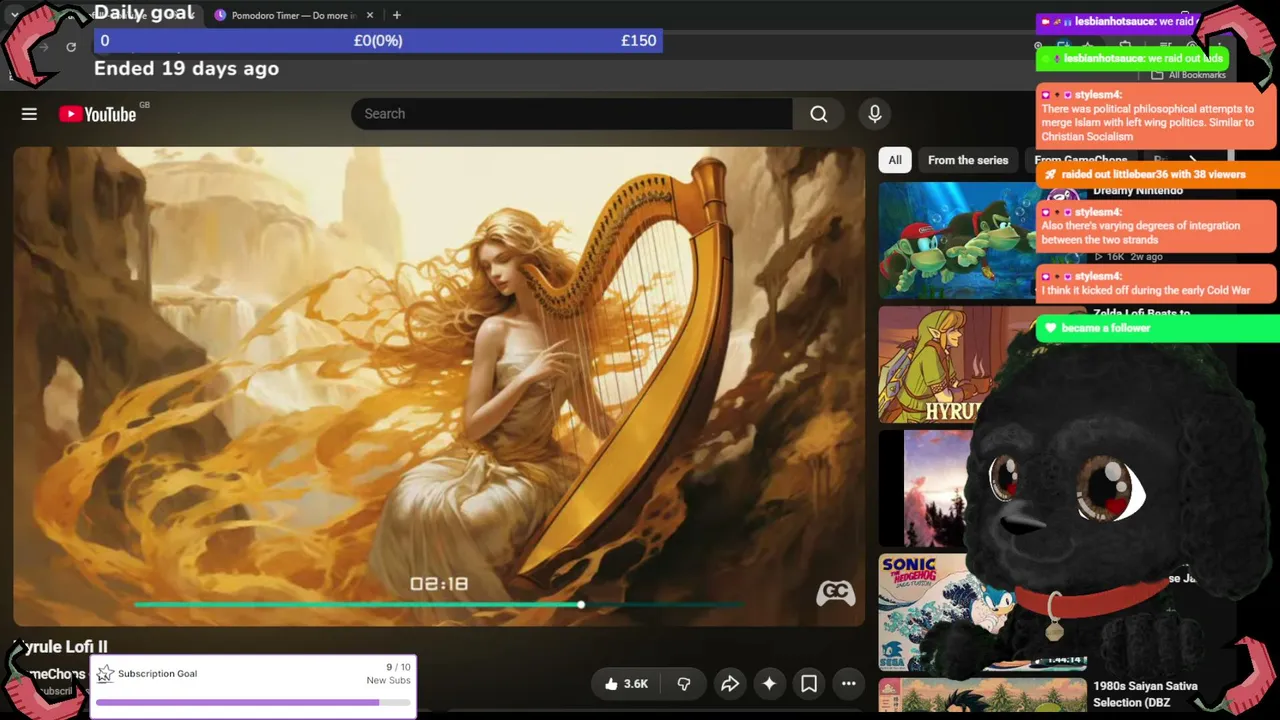Screen dimensions: 1280x720
Task: Like the video with 3.6K likes
Action: (x=627, y=684)
